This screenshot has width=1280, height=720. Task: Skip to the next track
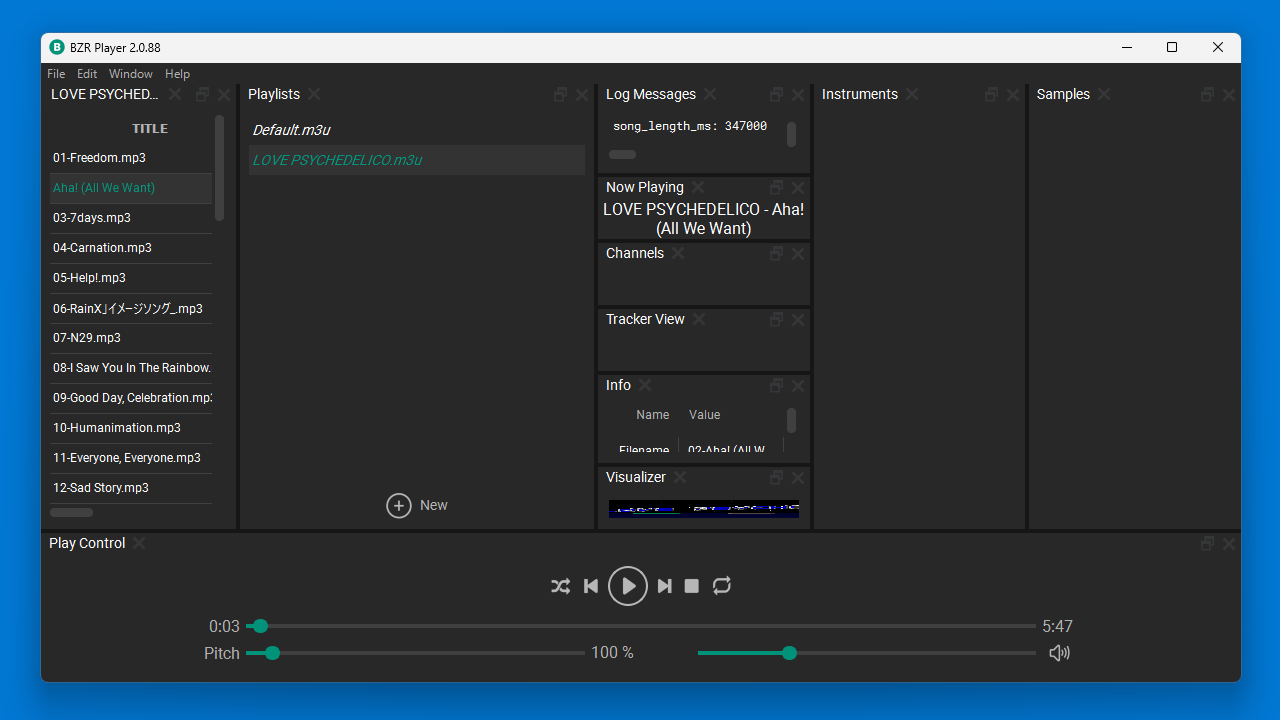click(x=664, y=586)
